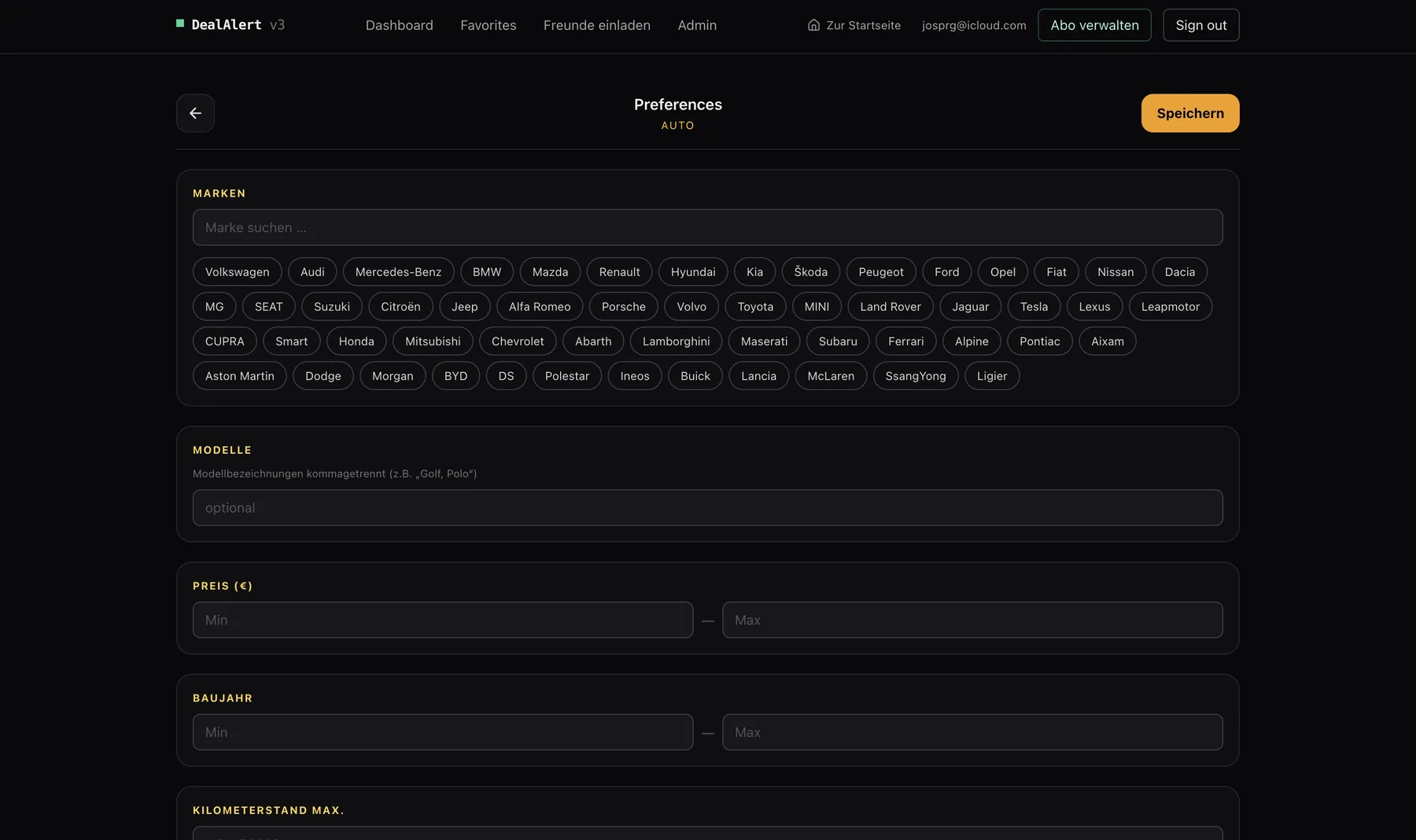Viewport: 1416px width, 840px height.
Task: Toggle the Polestar brand chip
Action: [567, 376]
